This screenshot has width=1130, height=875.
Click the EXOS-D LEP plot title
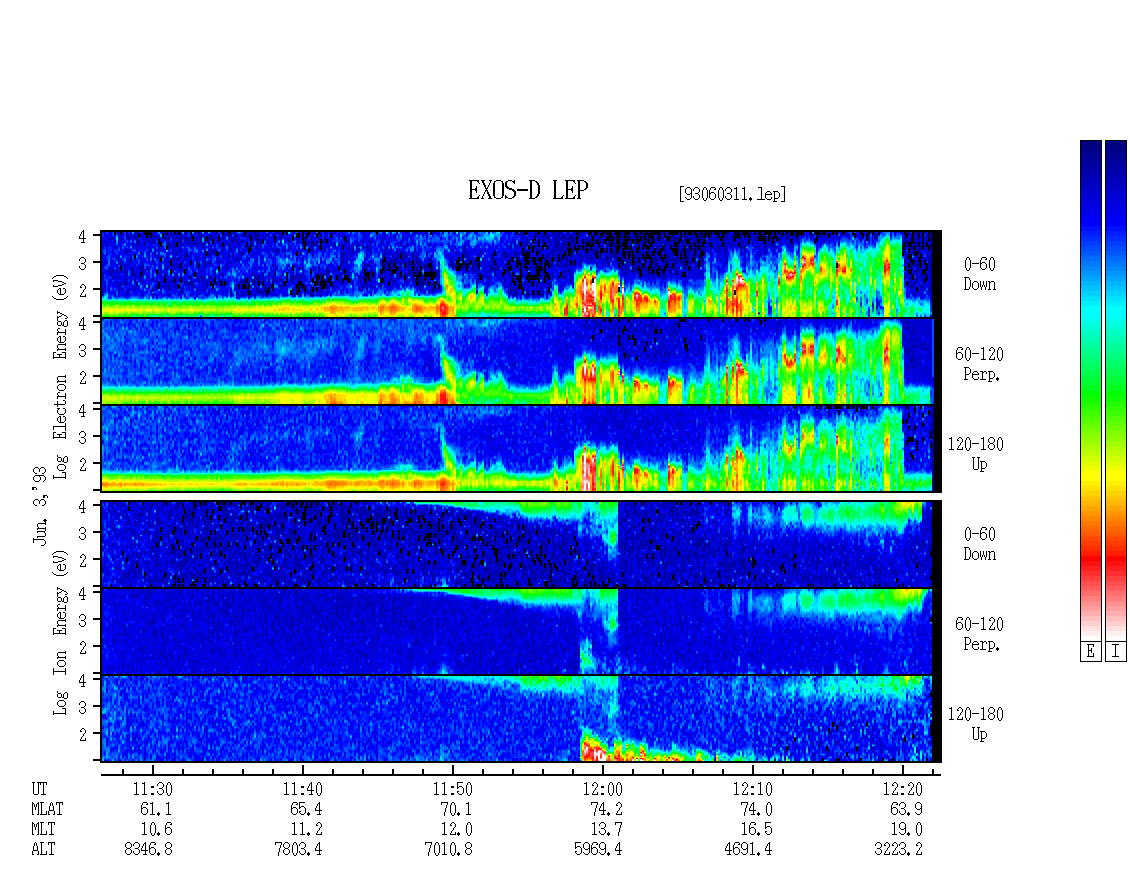(x=528, y=190)
